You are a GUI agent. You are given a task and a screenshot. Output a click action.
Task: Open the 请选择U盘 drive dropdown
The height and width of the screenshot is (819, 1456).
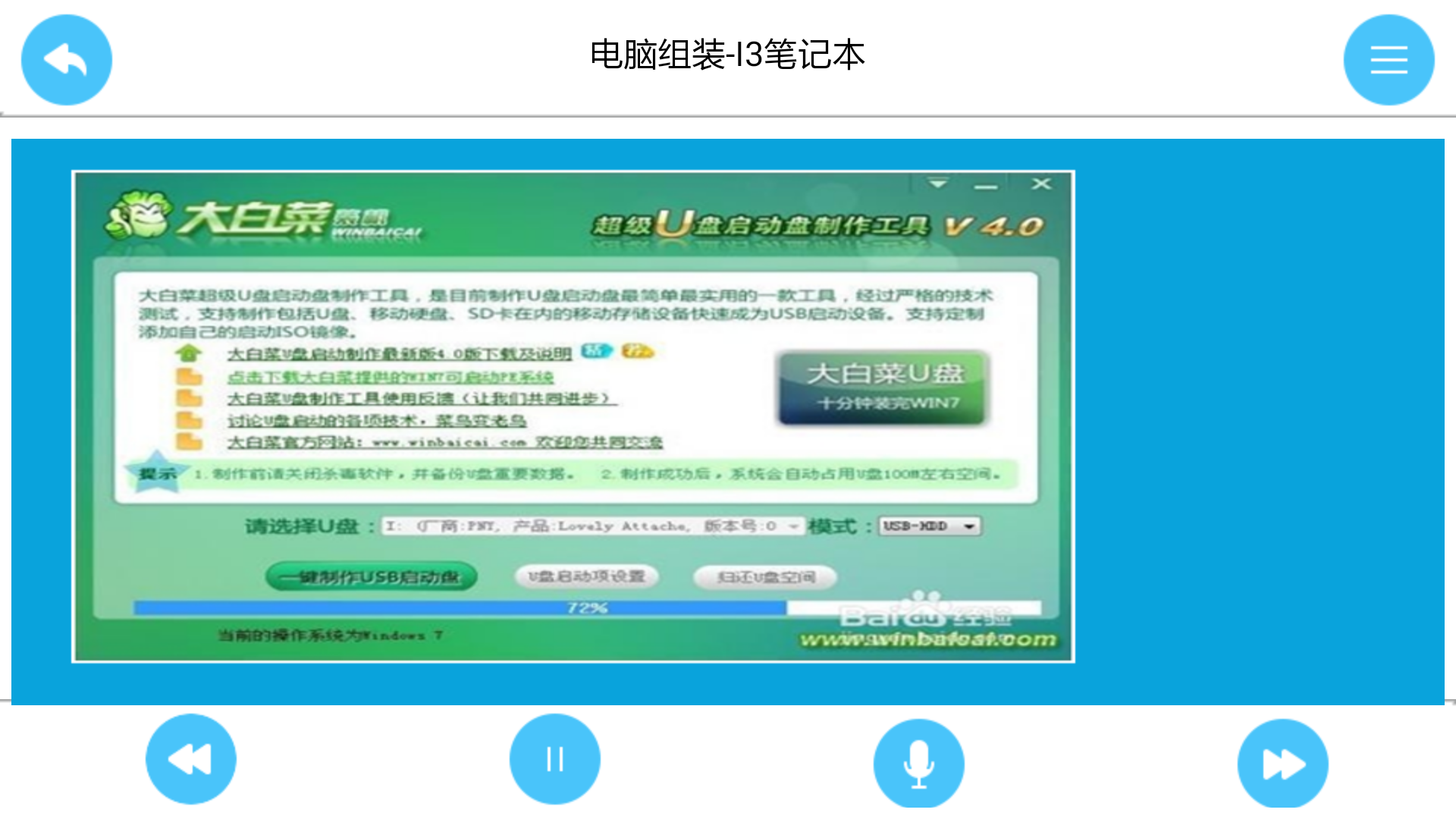(592, 526)
